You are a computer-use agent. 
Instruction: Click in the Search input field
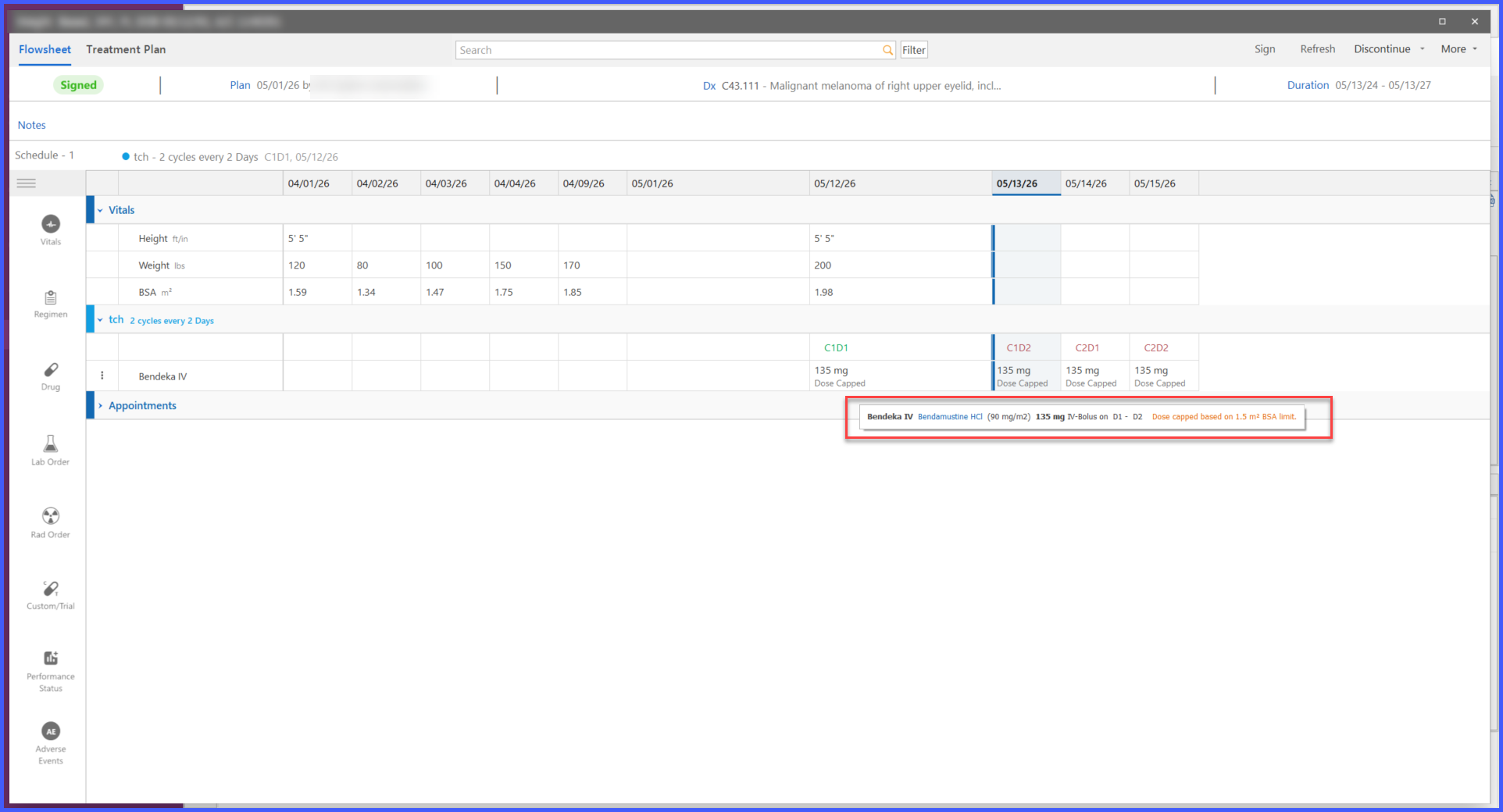[669, 50]
